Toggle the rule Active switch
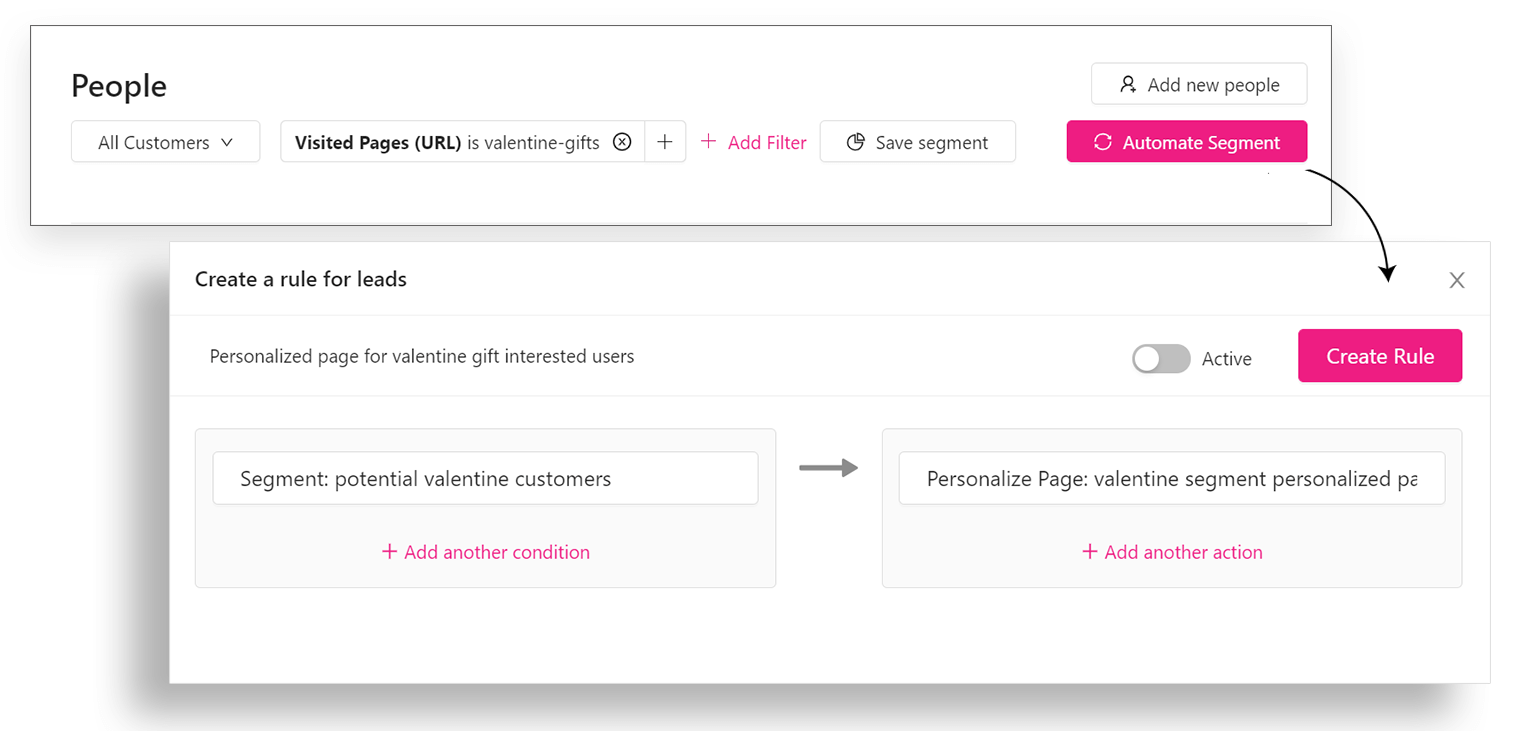The width and height of the screenshot is (1520, 731). [1161, 358]
